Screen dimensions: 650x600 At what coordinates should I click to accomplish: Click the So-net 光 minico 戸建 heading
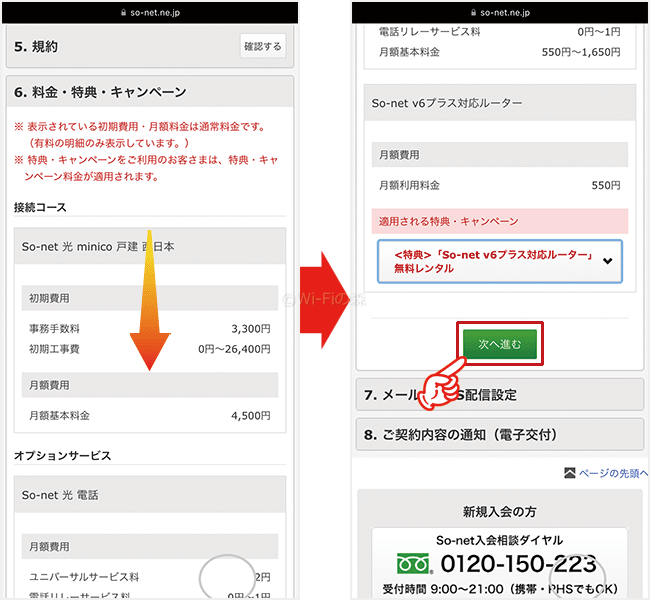pyautogui.click(x=150, y=246)
